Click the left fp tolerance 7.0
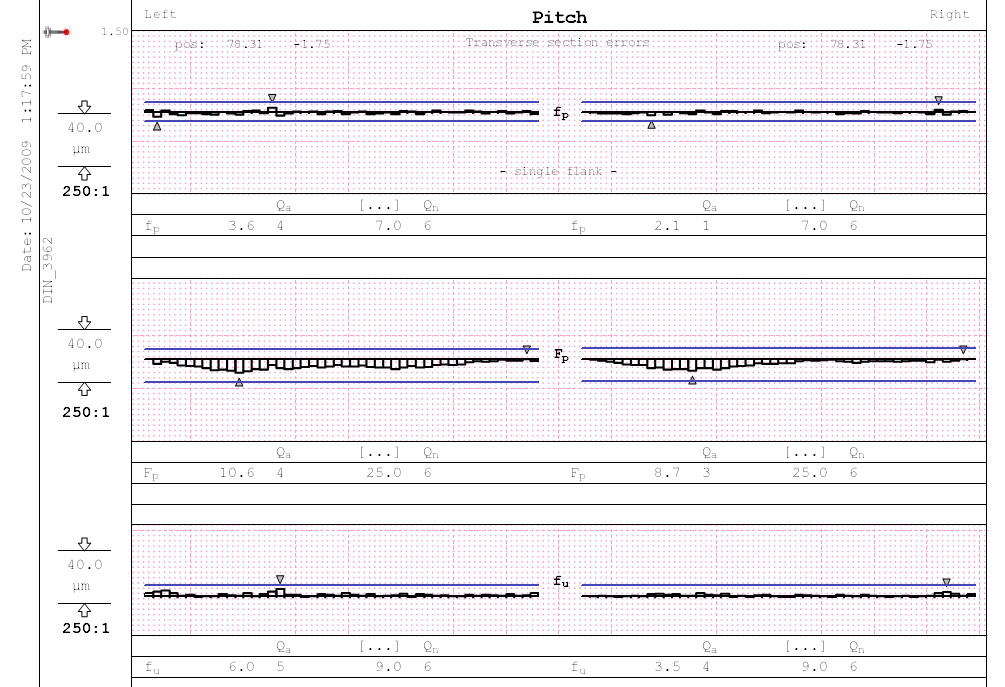1005x687 pixels. pos(388,226)
